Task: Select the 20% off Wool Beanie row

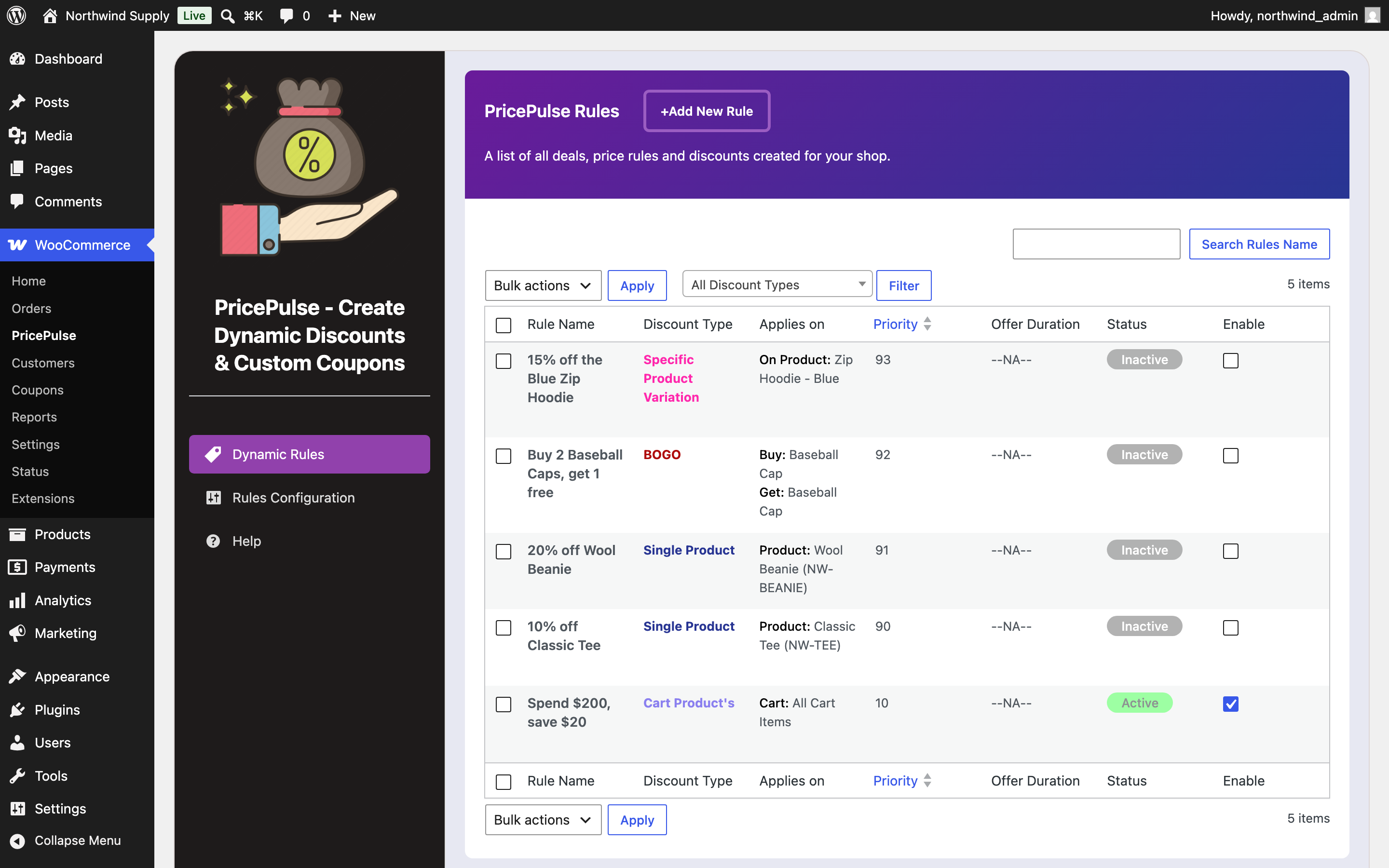Action: point(504,552)
